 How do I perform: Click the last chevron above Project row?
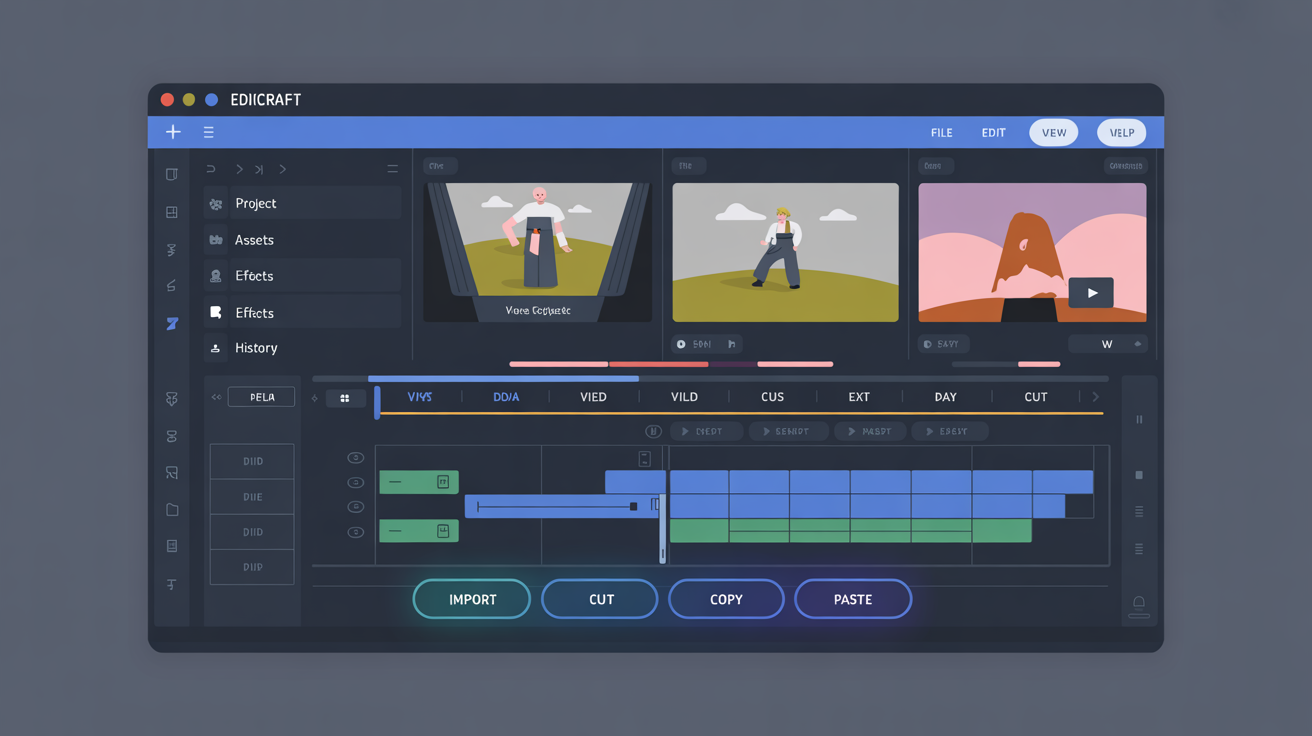(x=283, y=169)
